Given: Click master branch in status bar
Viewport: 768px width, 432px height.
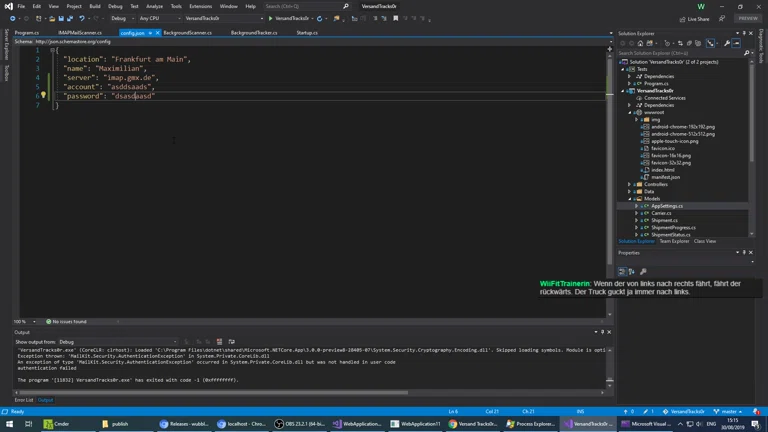Looking at the screenshot, I should click(728, 411).
